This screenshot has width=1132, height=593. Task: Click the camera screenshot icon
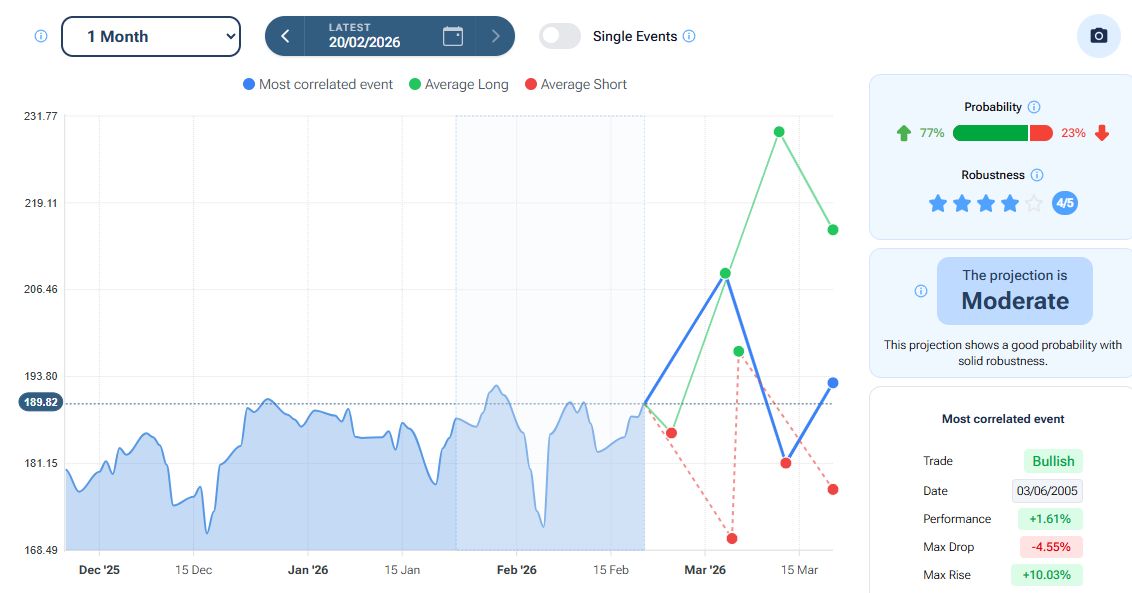[1098, 36]
